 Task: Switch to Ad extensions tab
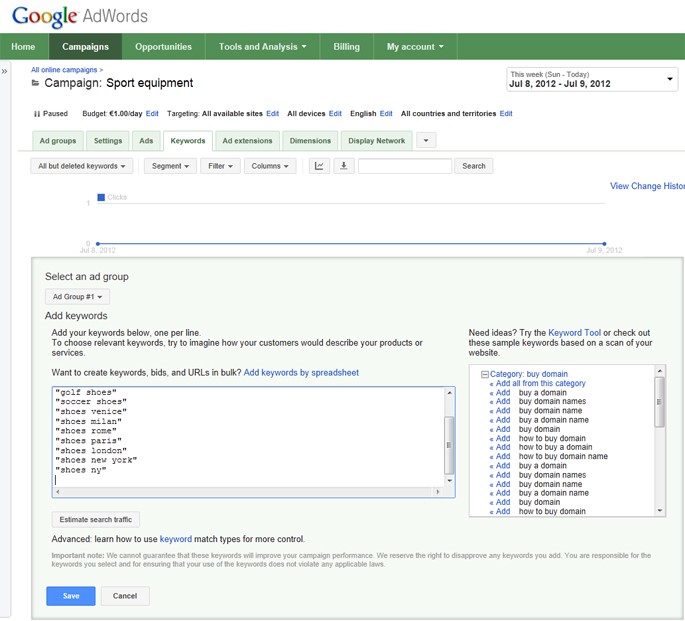[x=247, y=141]
